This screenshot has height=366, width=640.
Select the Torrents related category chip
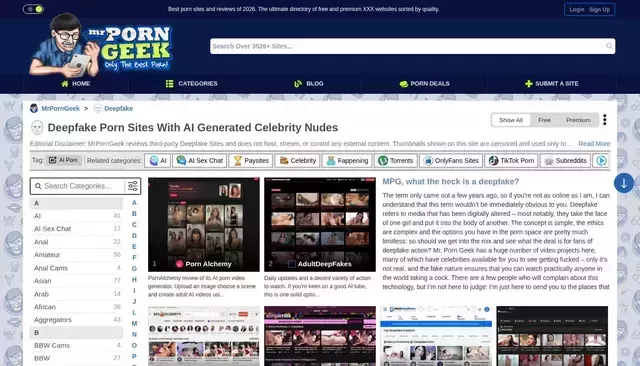pyautogui.click(x=396, y=161)
